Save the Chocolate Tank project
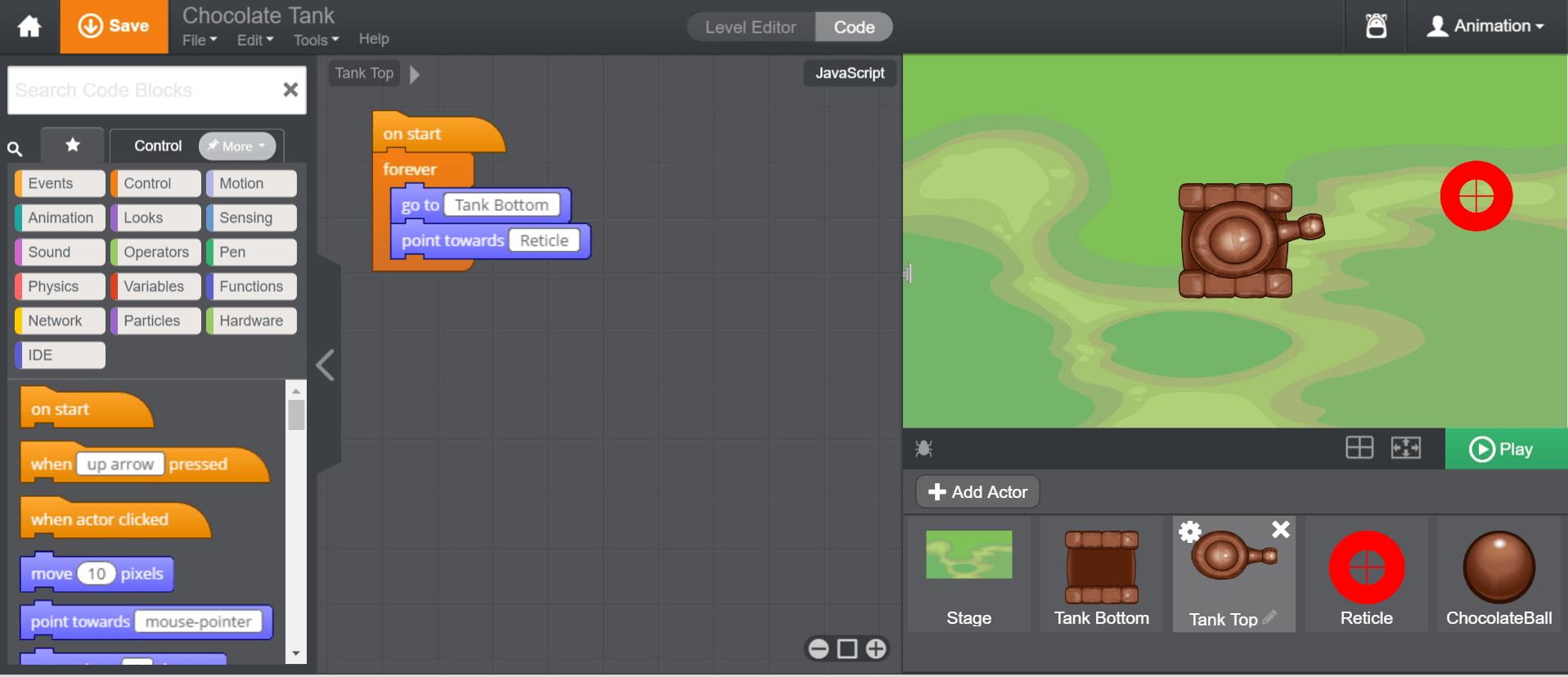This screenshot has width=1568, height=677. 114,26
